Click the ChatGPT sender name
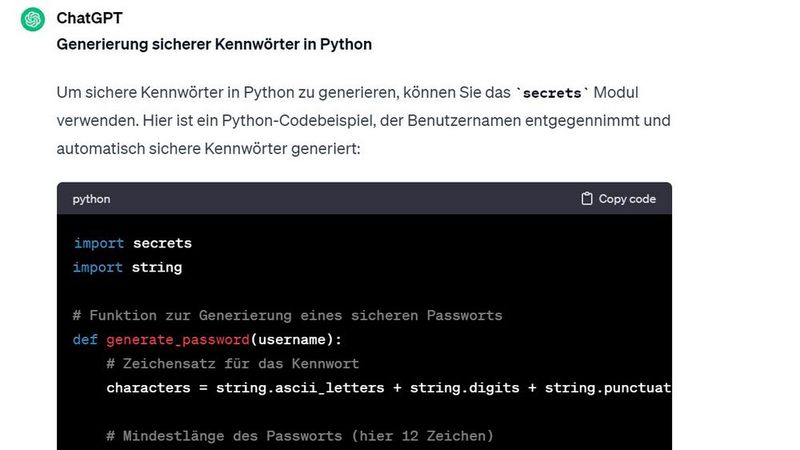Viewport: 800px width, 450px height. 90,18
